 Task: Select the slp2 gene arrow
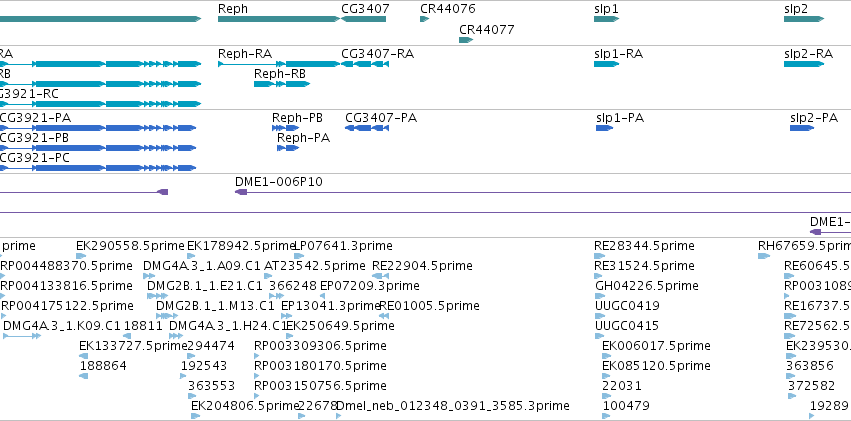pyautogui.click(x=804, y=19)
